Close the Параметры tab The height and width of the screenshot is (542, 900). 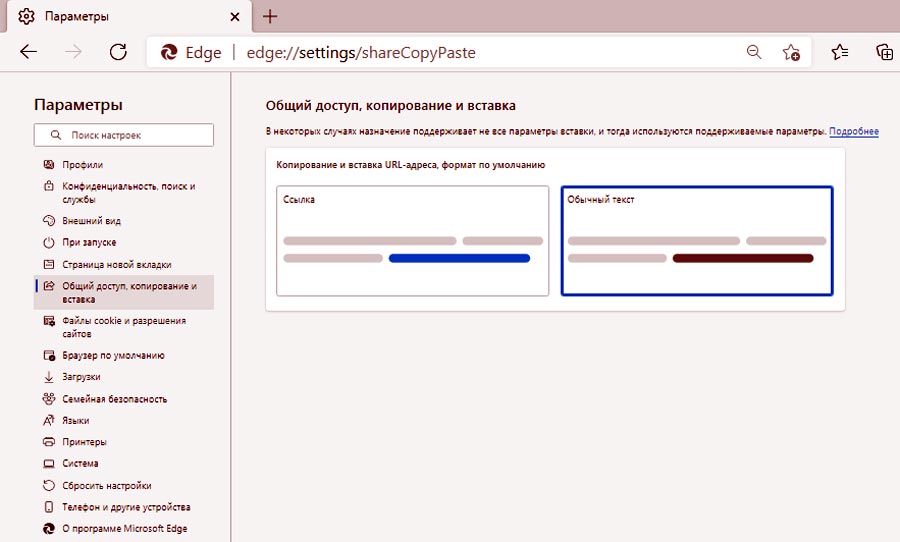tap(235, 17)
